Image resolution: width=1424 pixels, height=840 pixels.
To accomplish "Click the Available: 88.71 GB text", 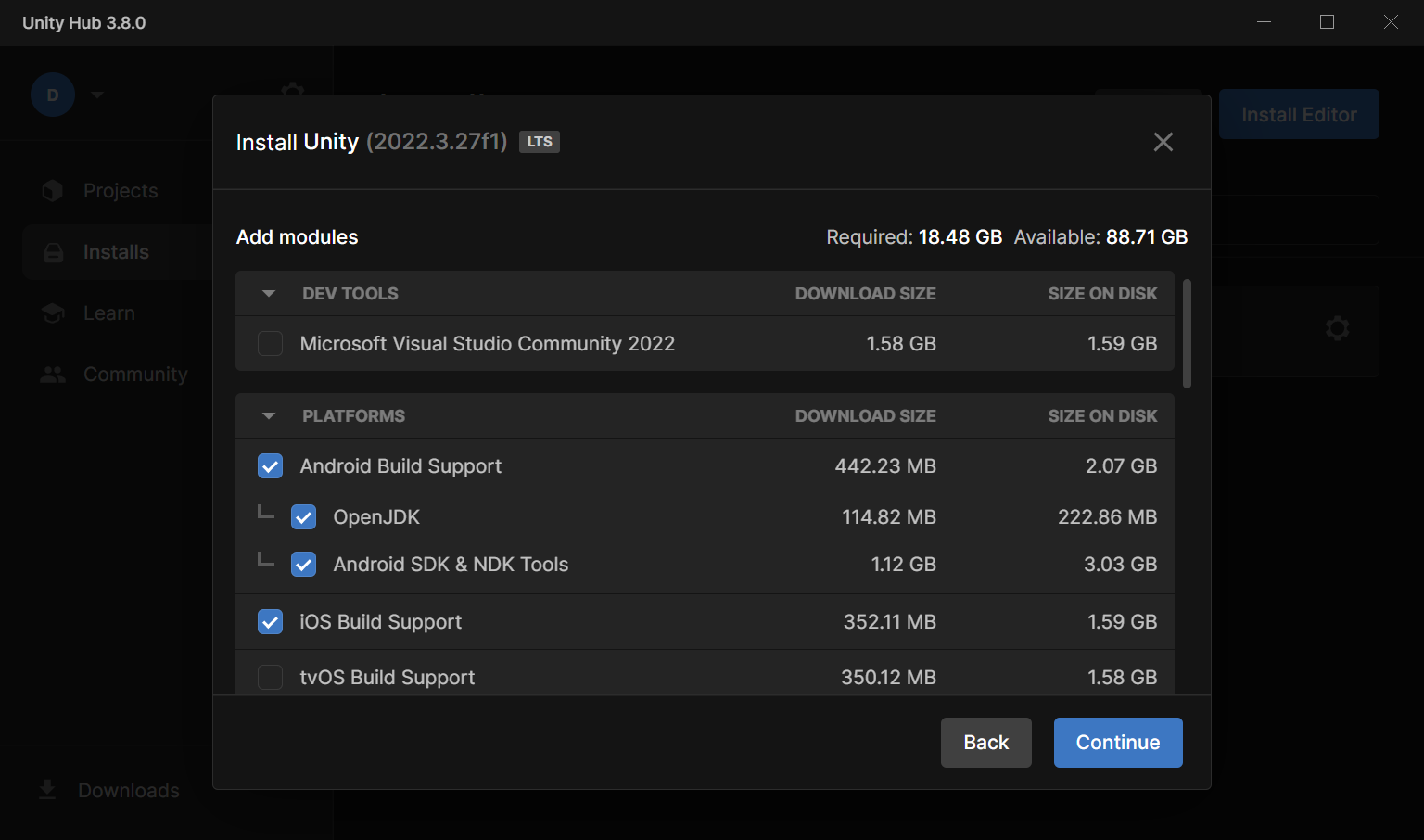I will tap(1100, 237).
